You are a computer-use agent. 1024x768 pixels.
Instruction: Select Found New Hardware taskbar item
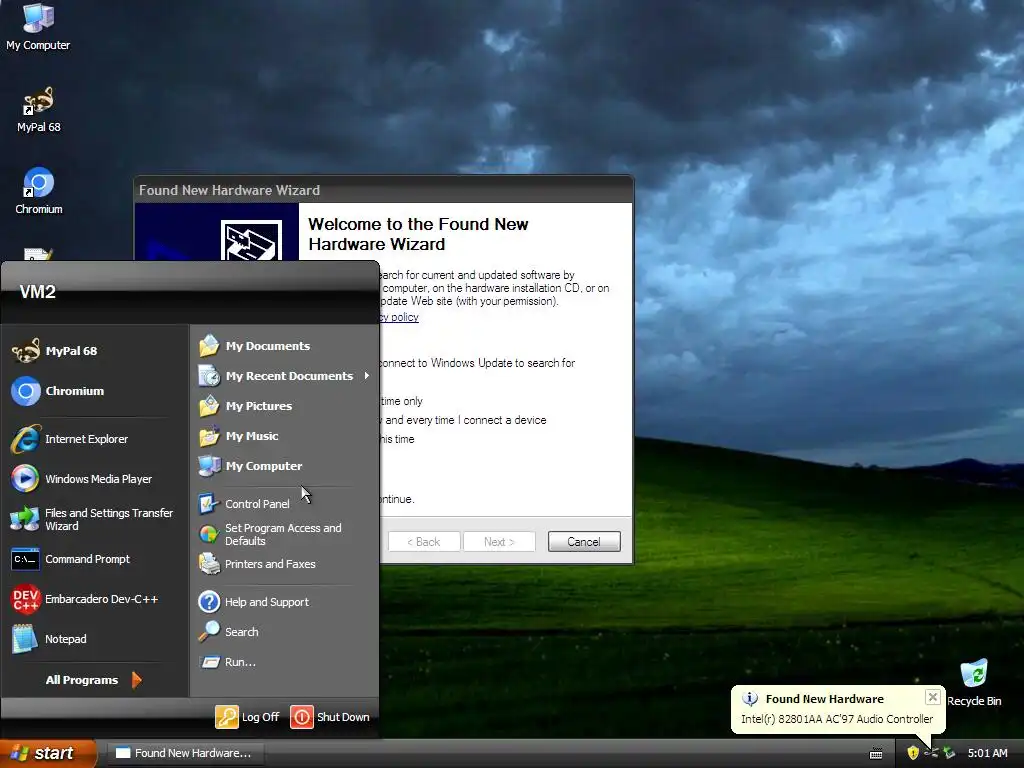coord(184,753)
